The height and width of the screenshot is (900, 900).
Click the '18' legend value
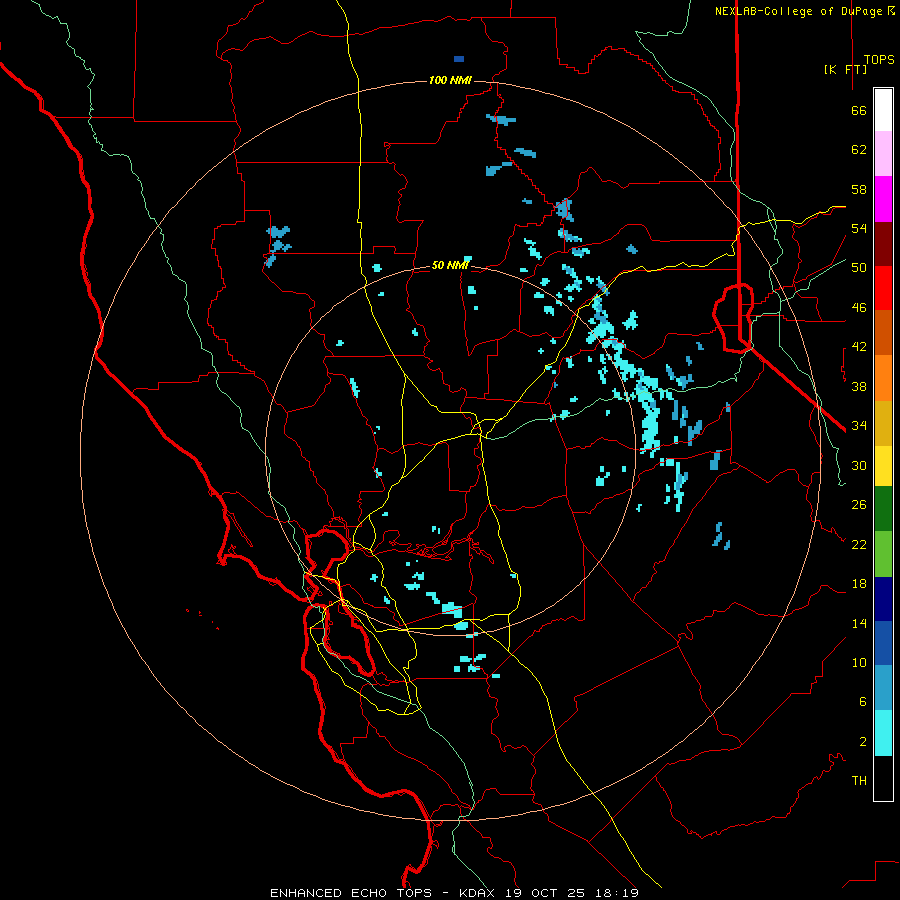(859, 583)
